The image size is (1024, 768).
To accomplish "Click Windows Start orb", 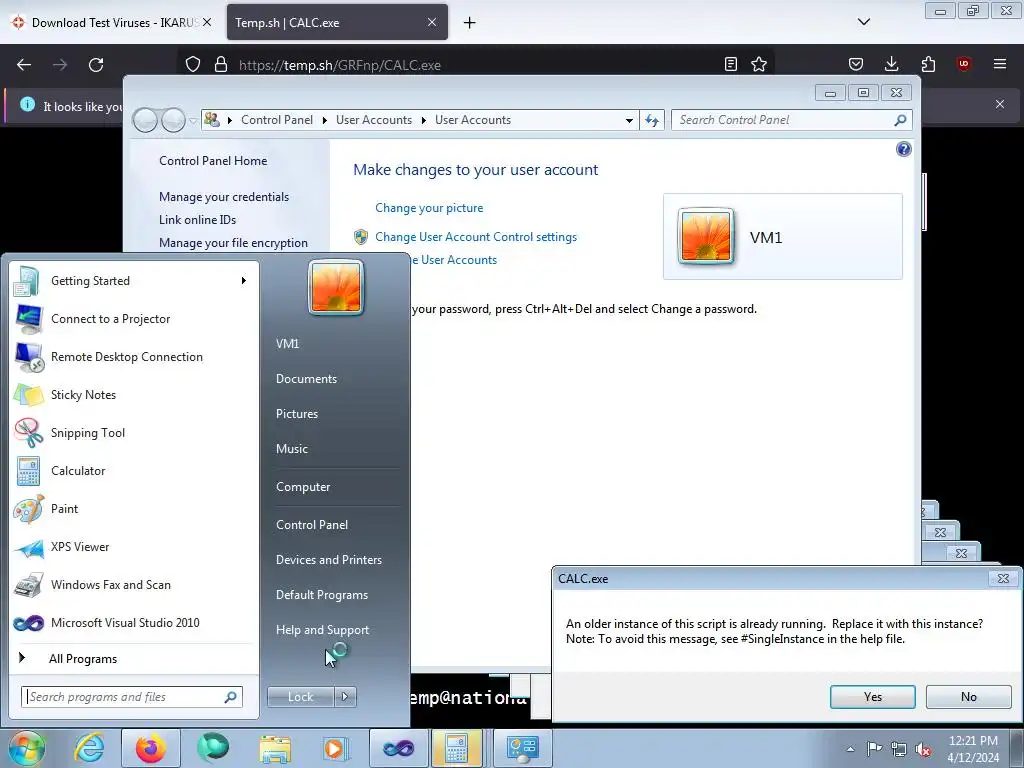I will click(x=27, y=748).
